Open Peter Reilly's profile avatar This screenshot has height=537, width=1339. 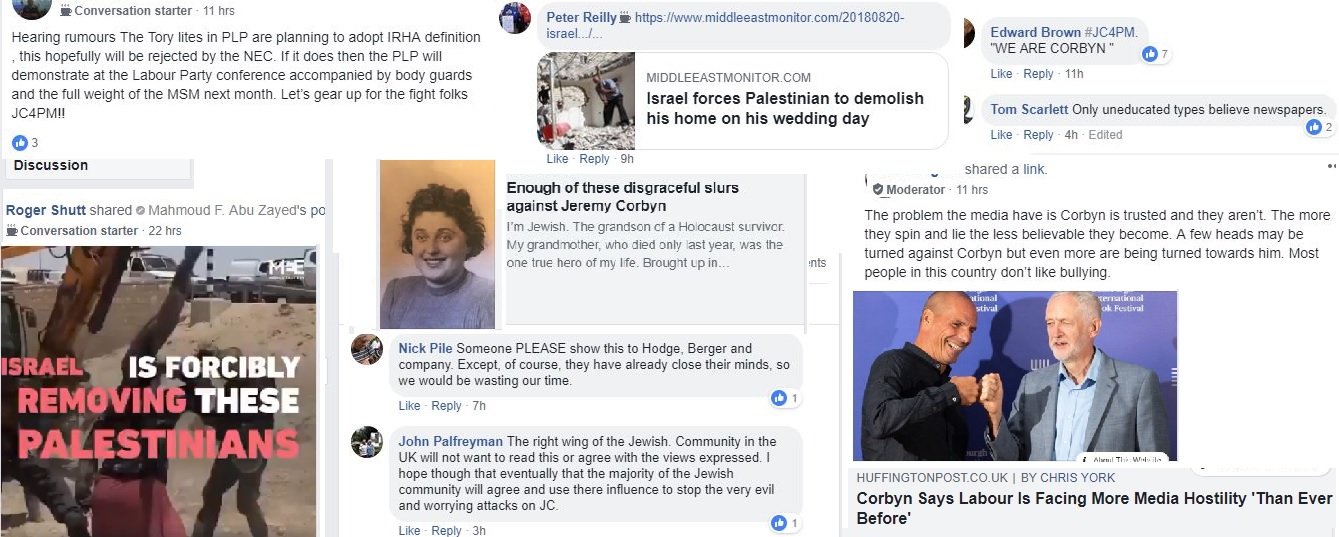click(x=515, y=19)
